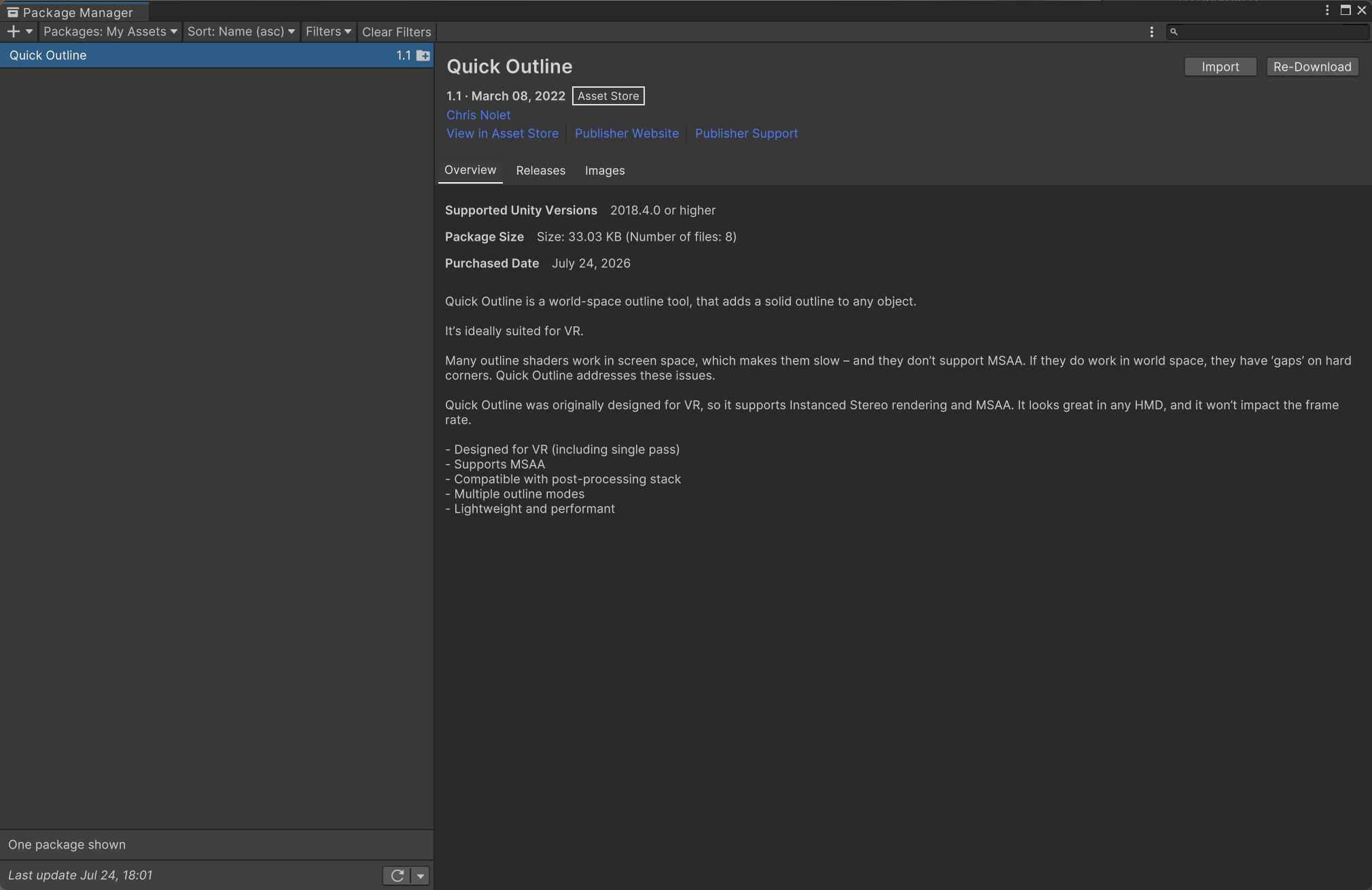Open the Chris Nolet publisher link
Viewport: 1372px width, 890px height.
478,115
